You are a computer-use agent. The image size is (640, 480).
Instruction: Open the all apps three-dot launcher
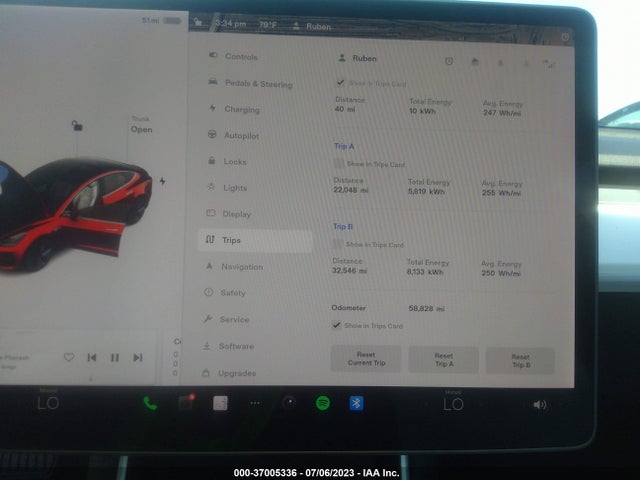coord(255,403)
